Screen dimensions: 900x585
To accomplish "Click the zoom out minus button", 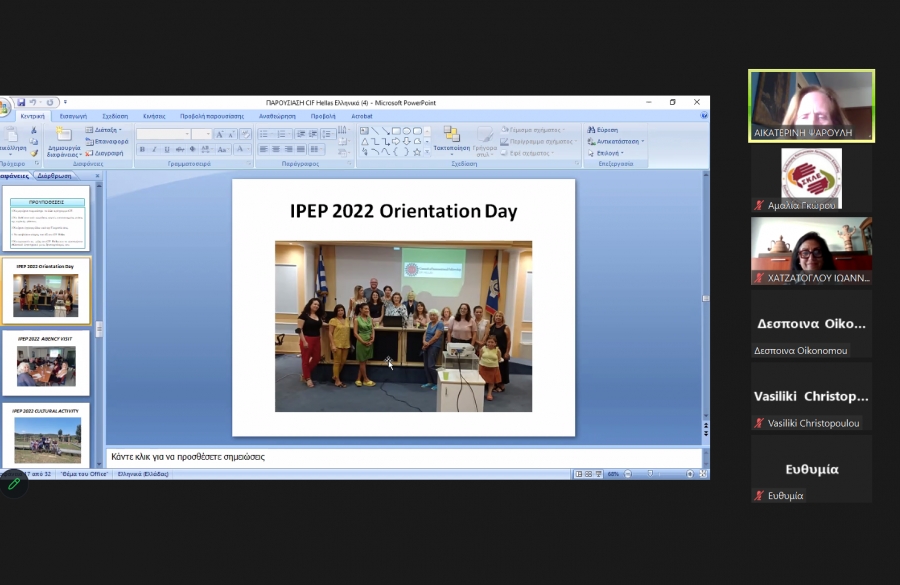I will pos(628,474).
